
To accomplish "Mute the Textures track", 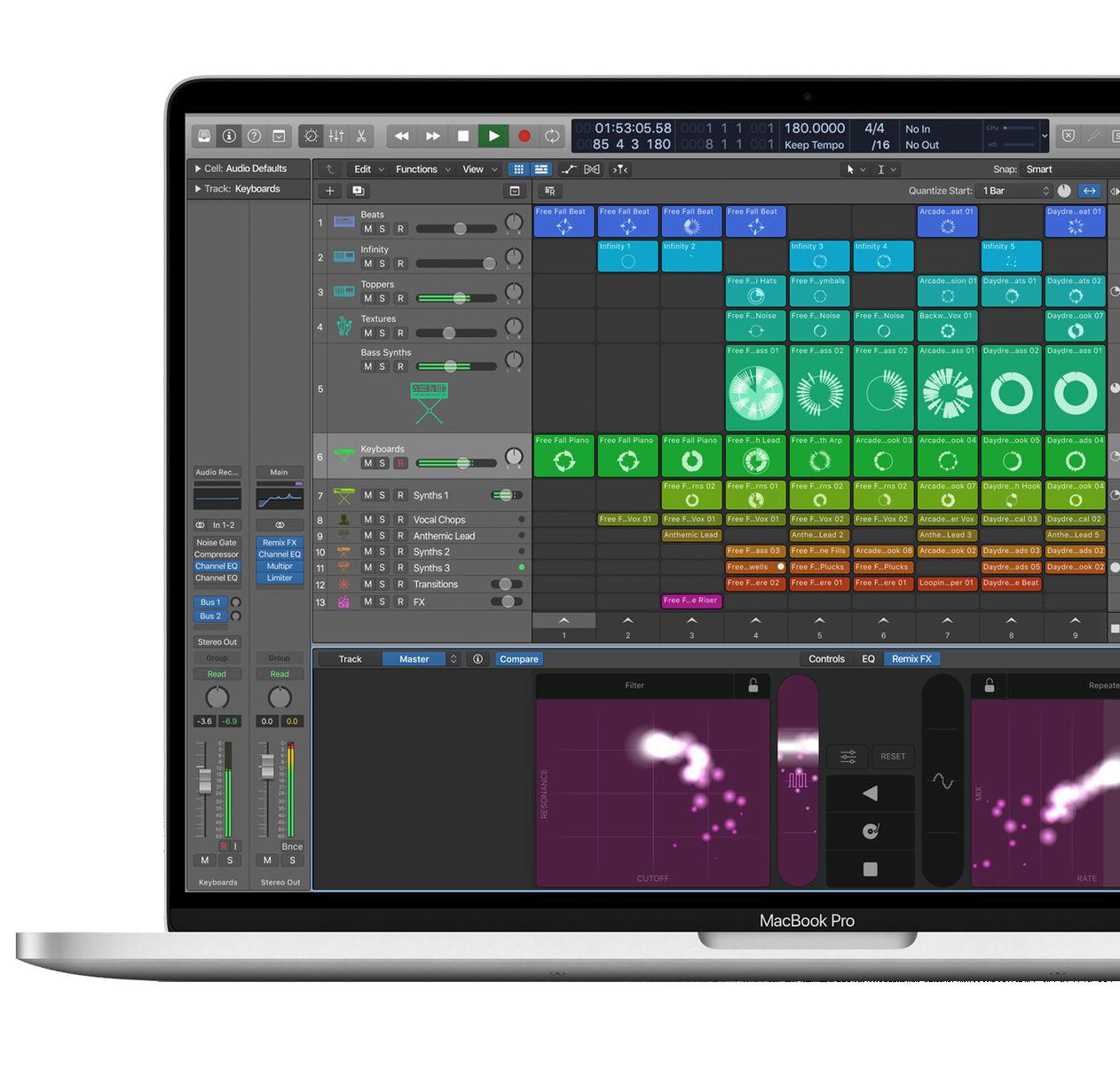I will (368, 334).
